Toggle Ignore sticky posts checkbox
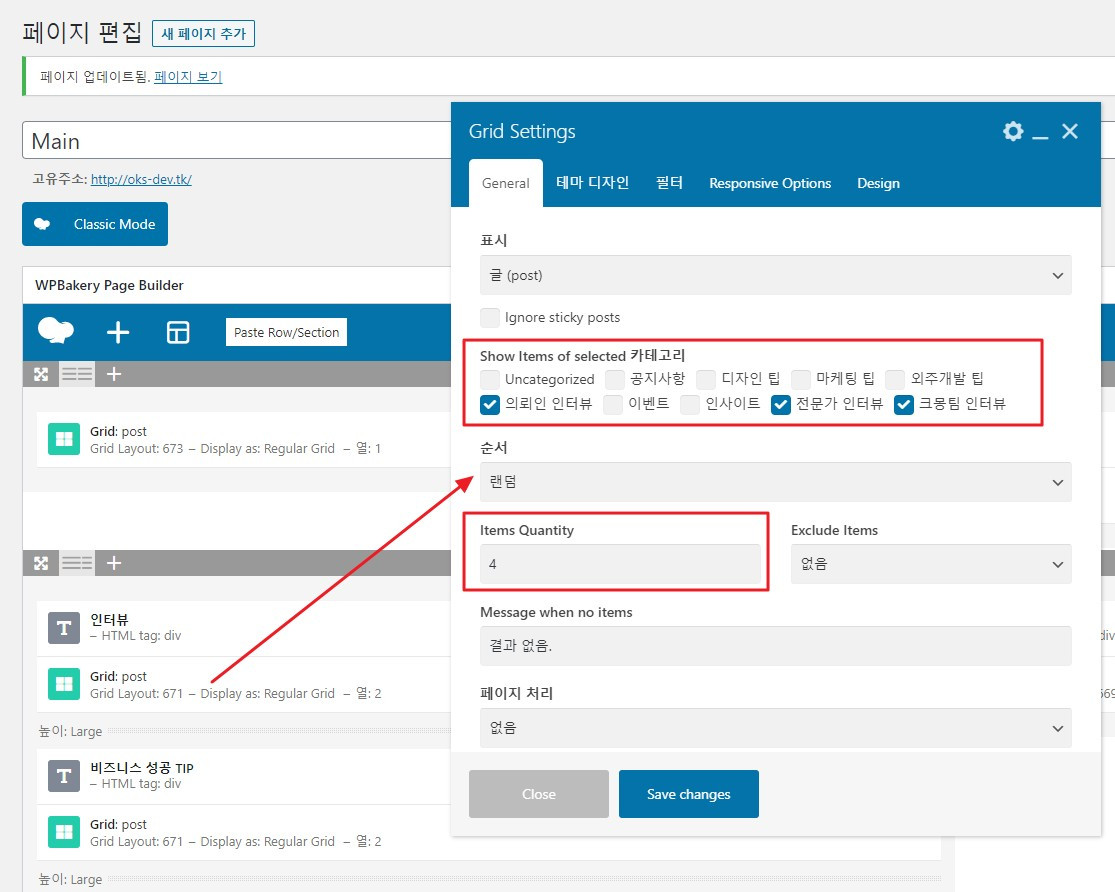The image size is (1115, 892). (490, 317)
